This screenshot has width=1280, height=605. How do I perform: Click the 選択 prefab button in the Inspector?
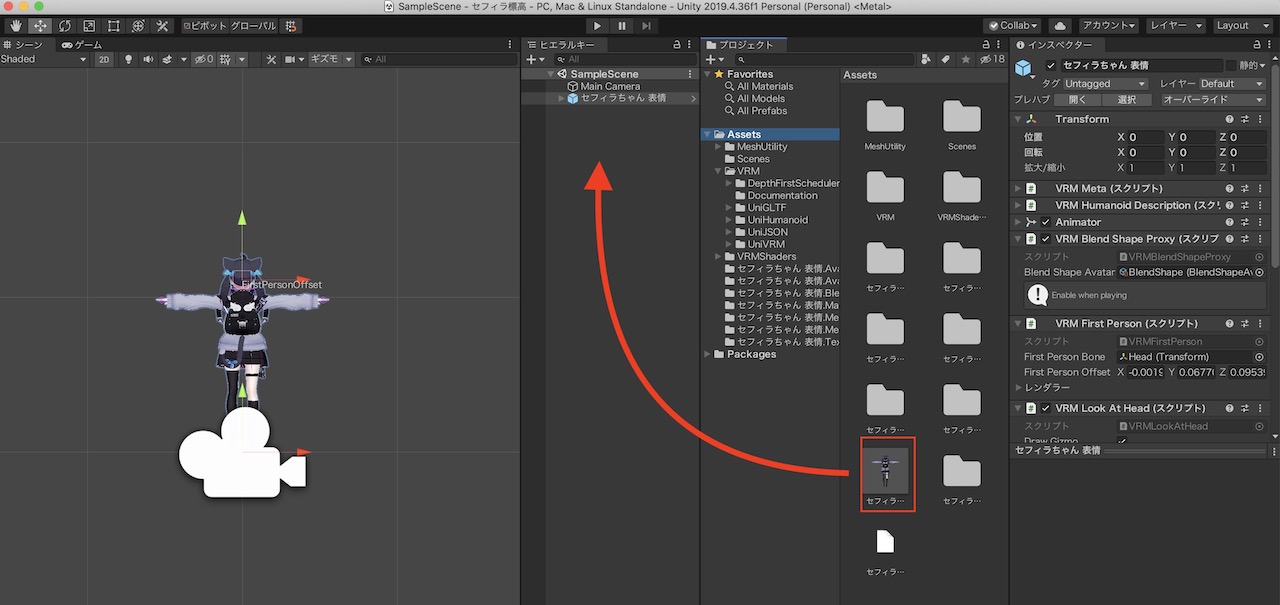click(x=1128, y=99)
